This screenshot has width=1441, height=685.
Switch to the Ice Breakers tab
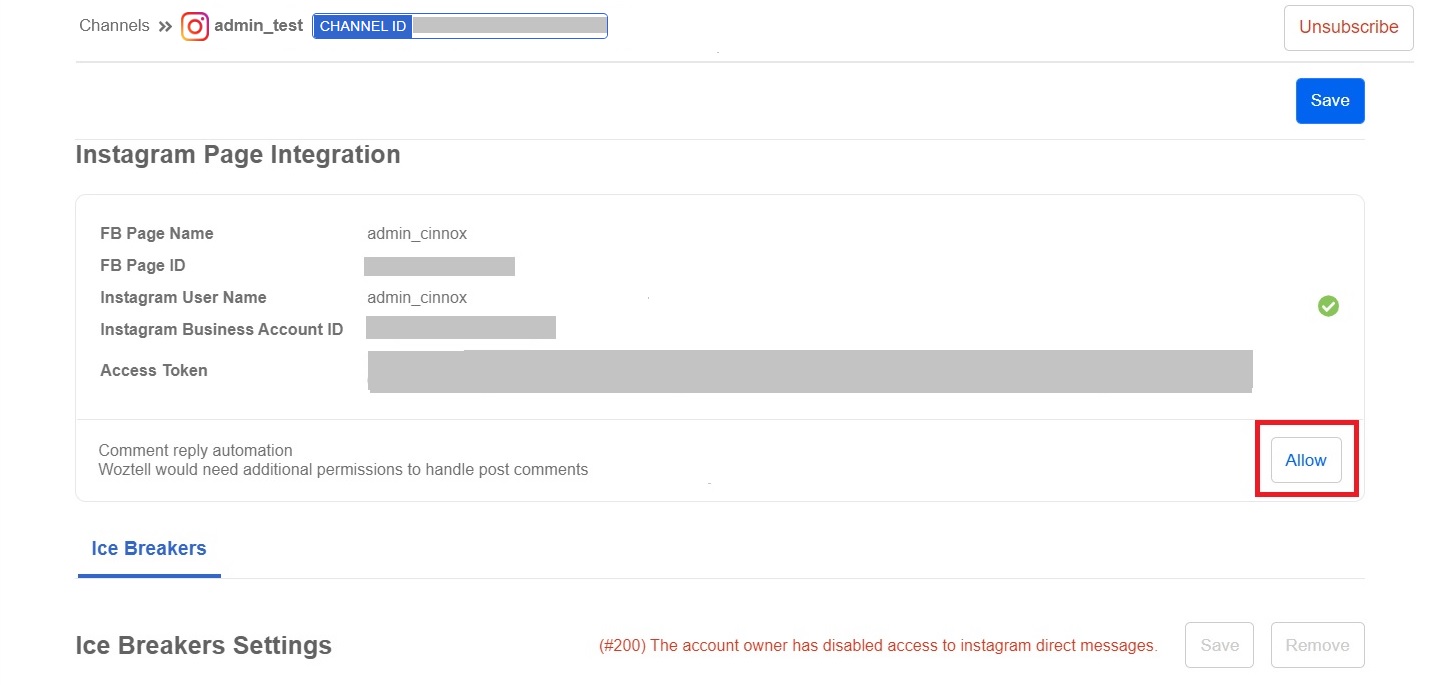pyautogui.click(x=149, y=549)
